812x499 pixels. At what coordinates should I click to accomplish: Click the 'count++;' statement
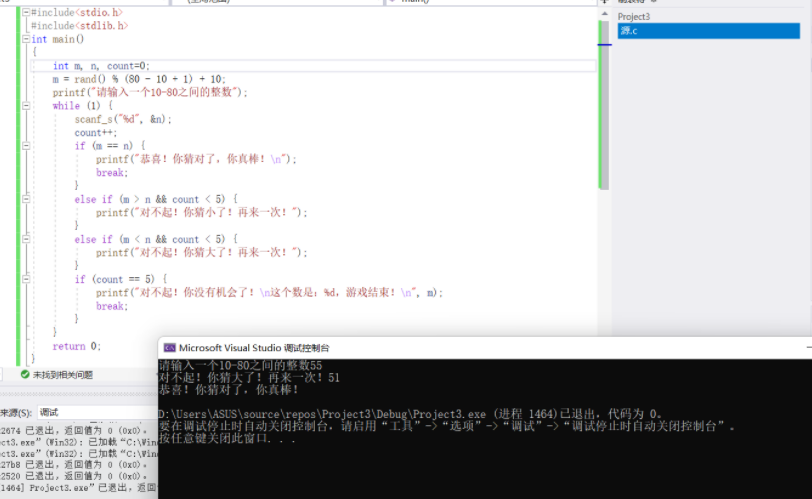pos(96,133)
